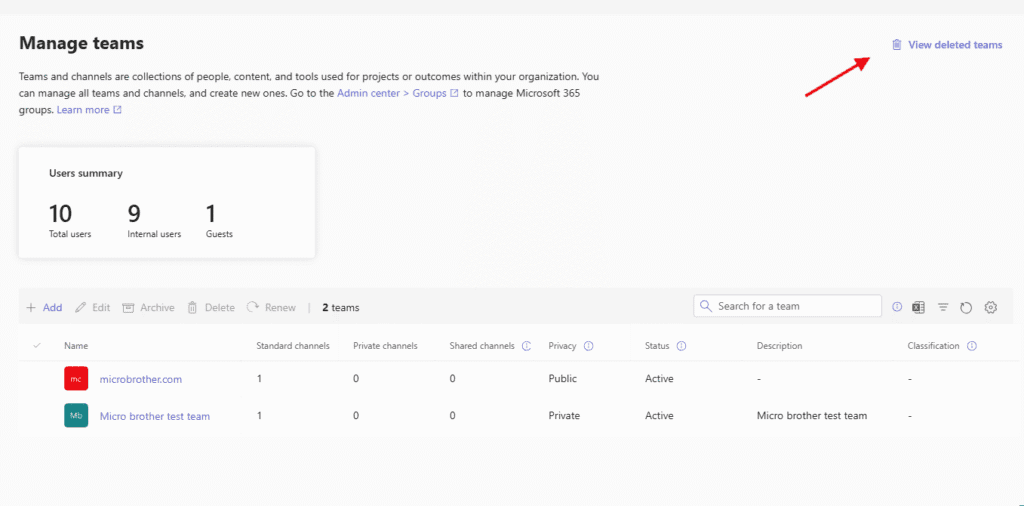The image size is (1024, 506).
Task: Click the info icon next to Classification
Action: pos(972,346)
